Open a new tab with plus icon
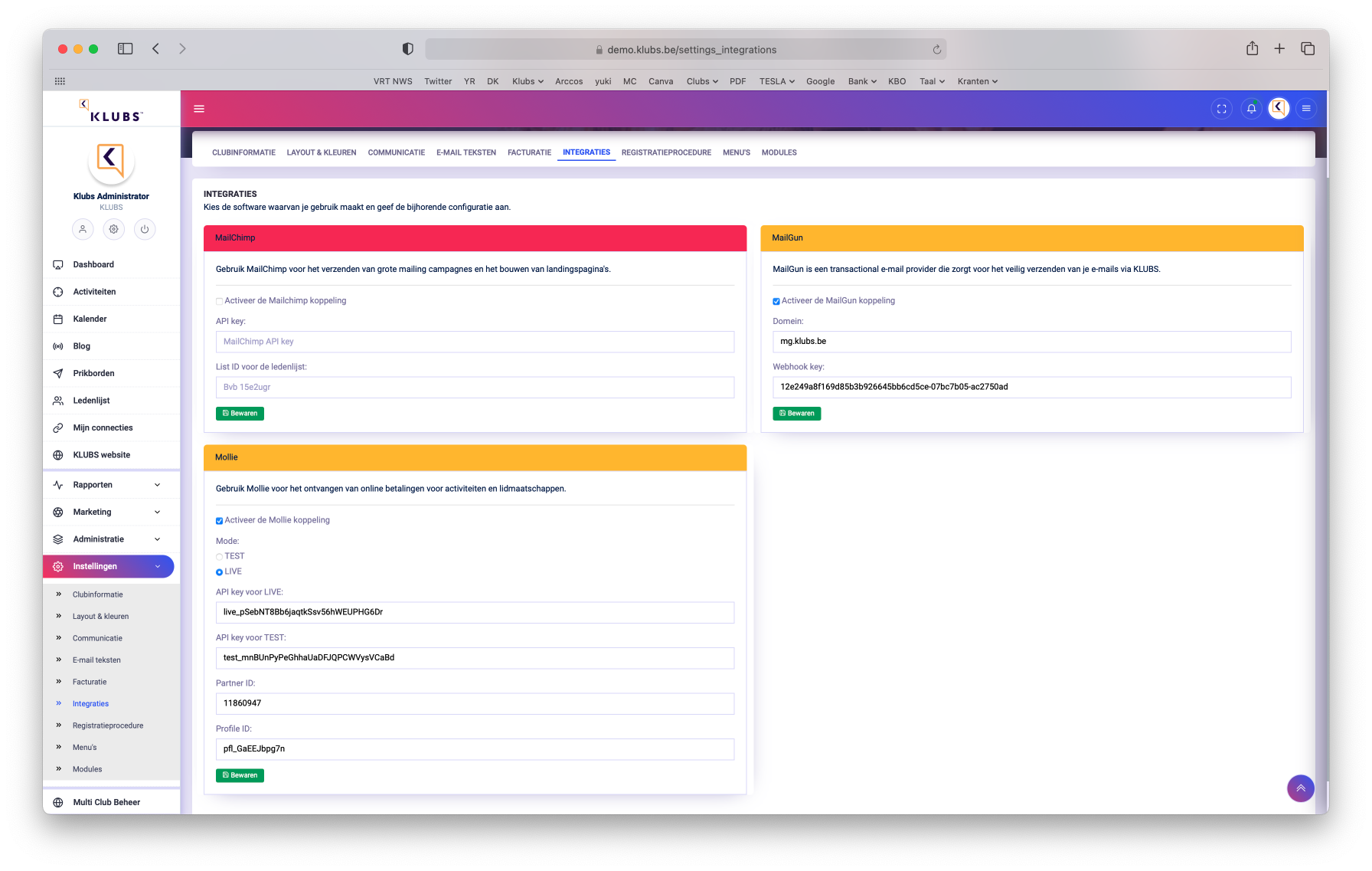This screenshot has height=871, width=1372. [1279, 49]
